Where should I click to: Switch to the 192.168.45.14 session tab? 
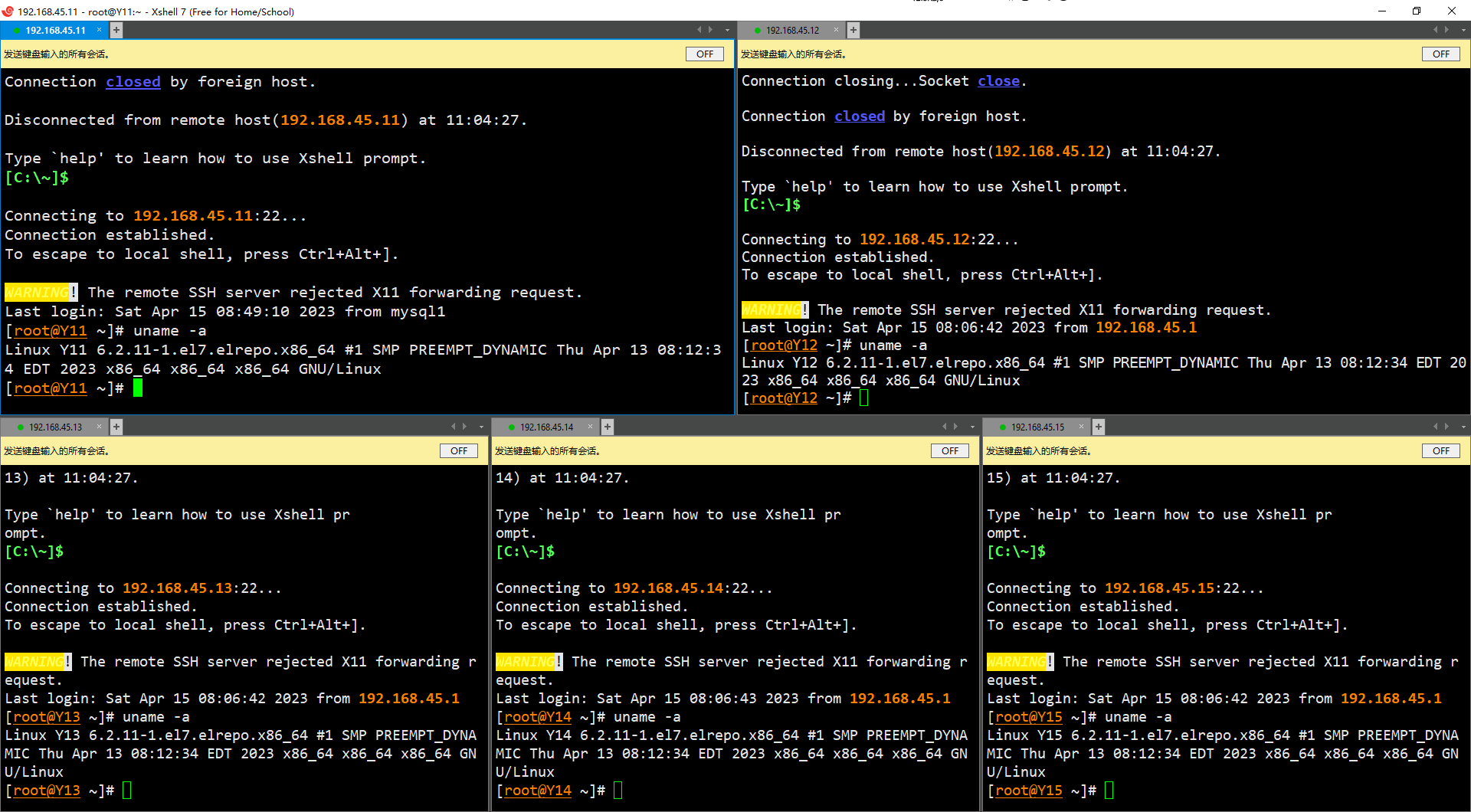546,427
